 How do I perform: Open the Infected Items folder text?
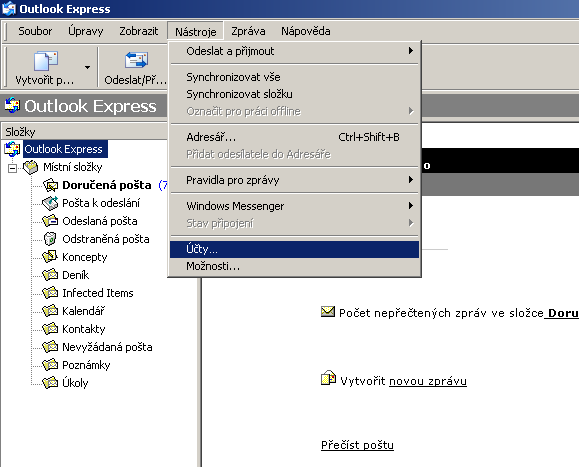98,293
